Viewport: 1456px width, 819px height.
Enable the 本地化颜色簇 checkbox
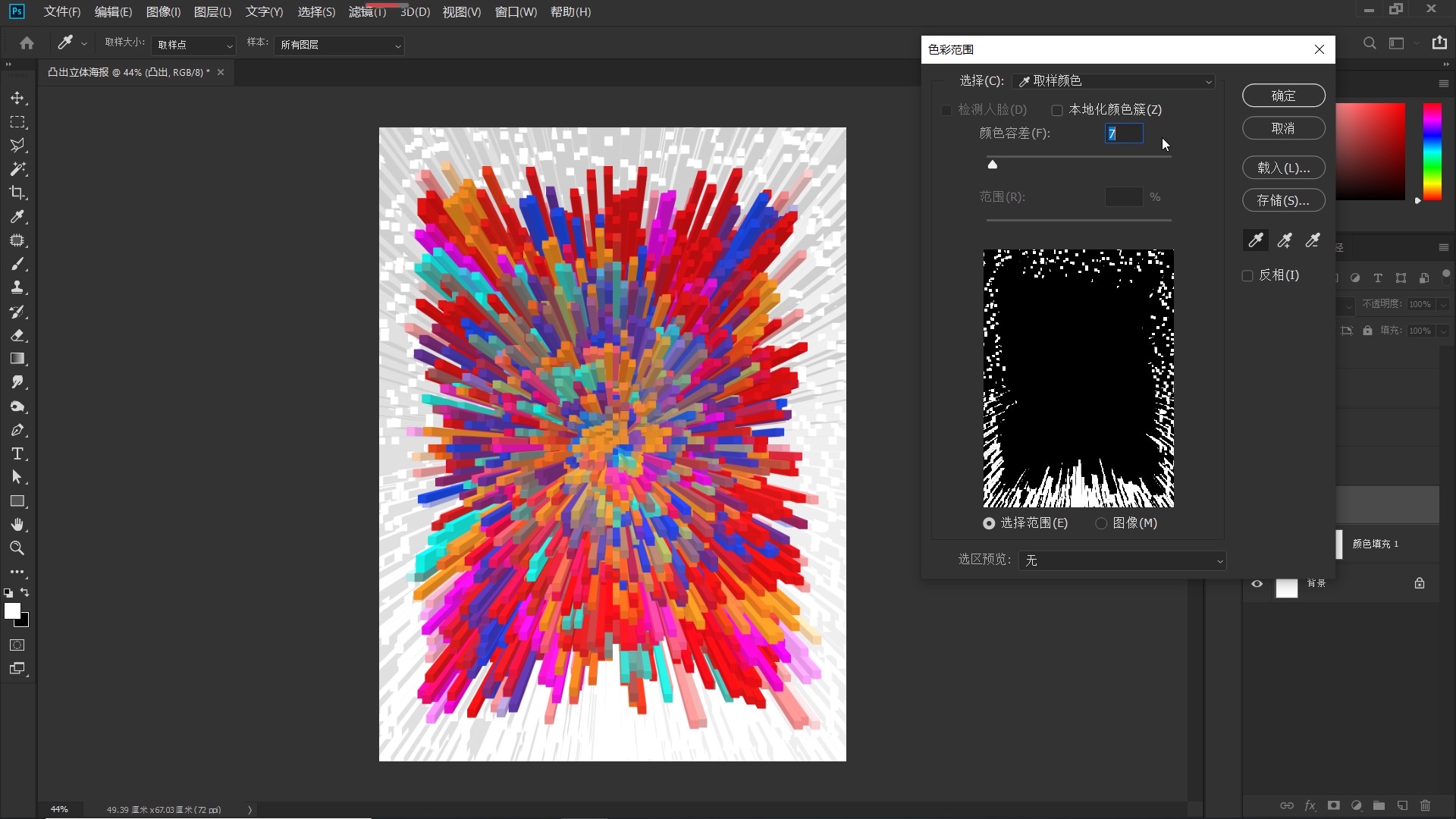[1057, 111]
